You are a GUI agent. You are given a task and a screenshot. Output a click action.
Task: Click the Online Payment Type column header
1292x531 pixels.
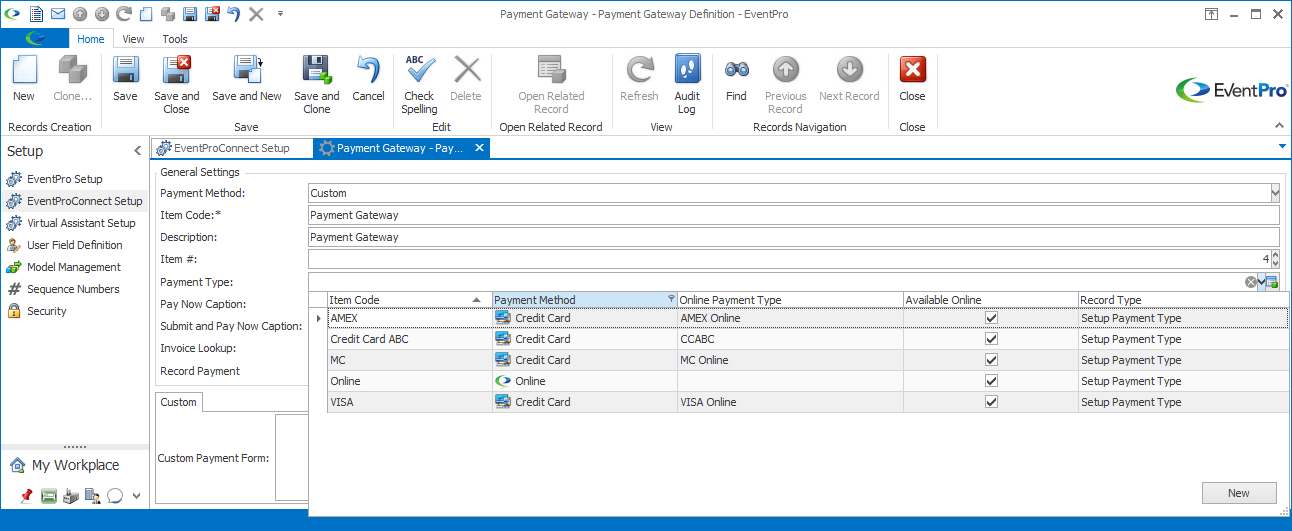(x=790, y=300)
